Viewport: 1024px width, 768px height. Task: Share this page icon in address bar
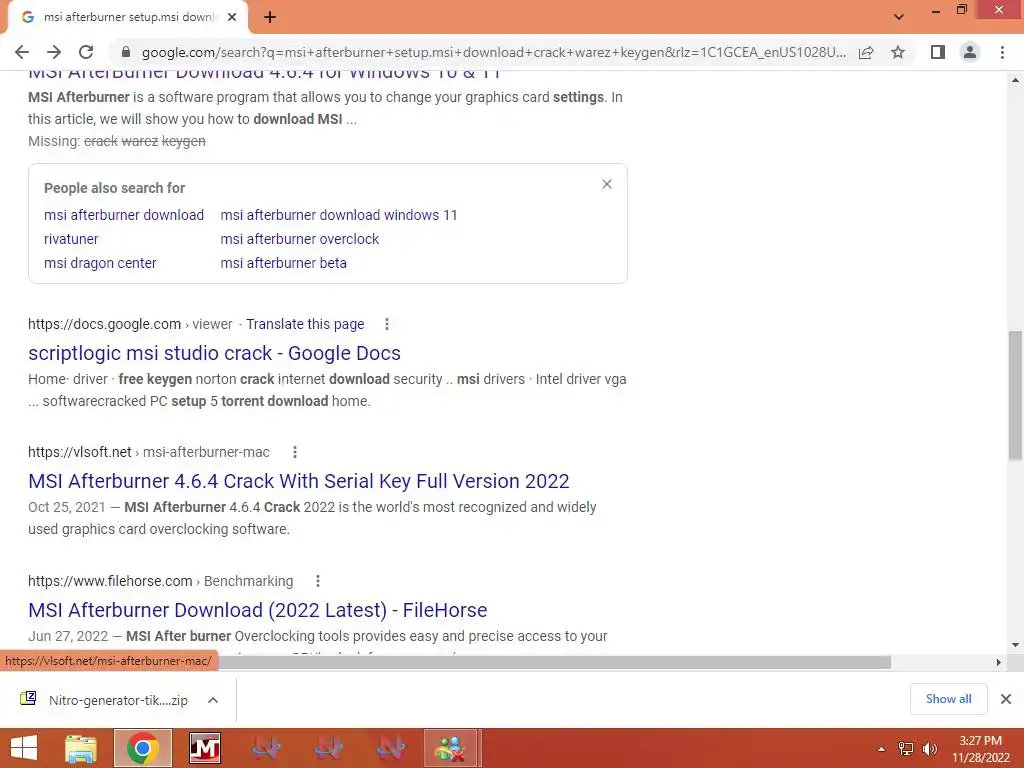[866, 52]
